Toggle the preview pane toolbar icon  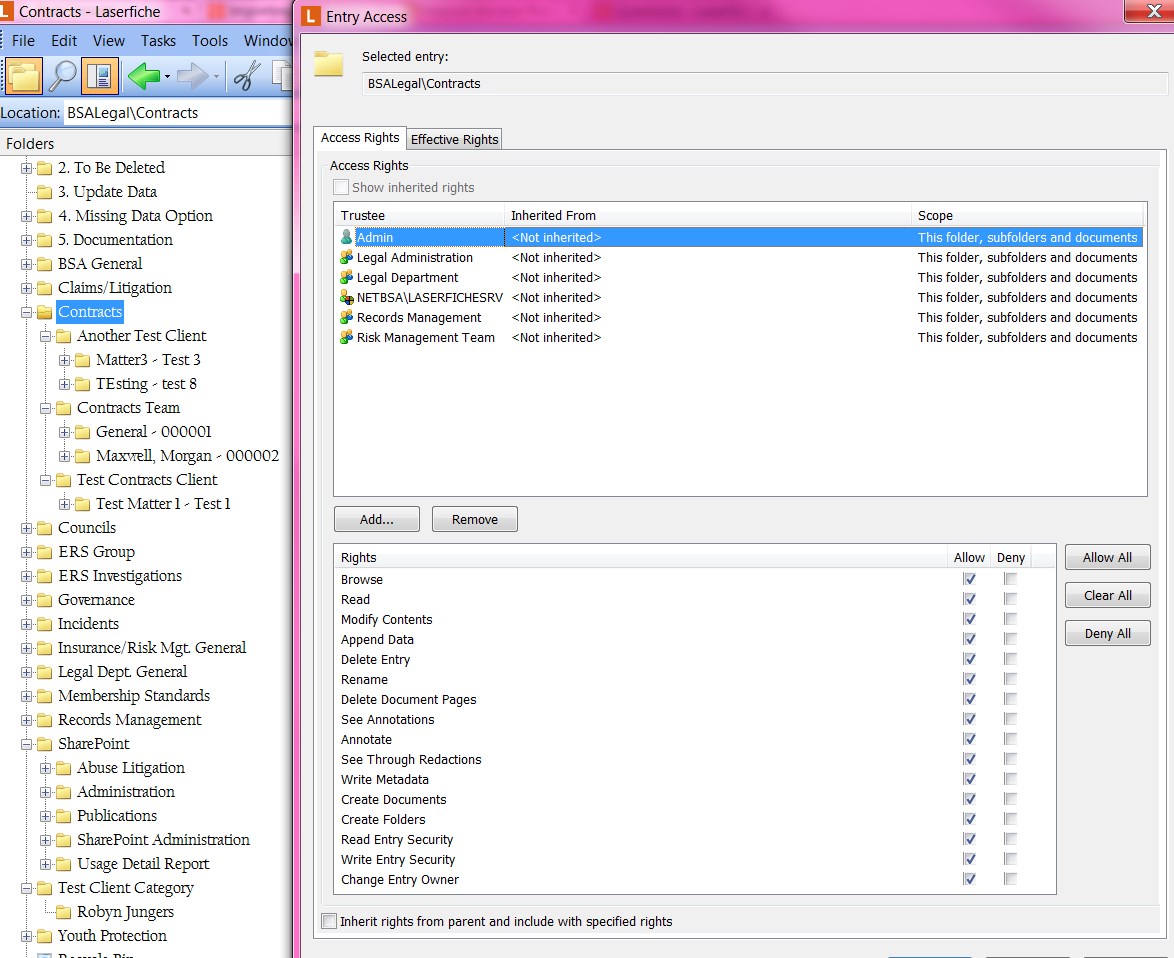[x=100, y=76]
